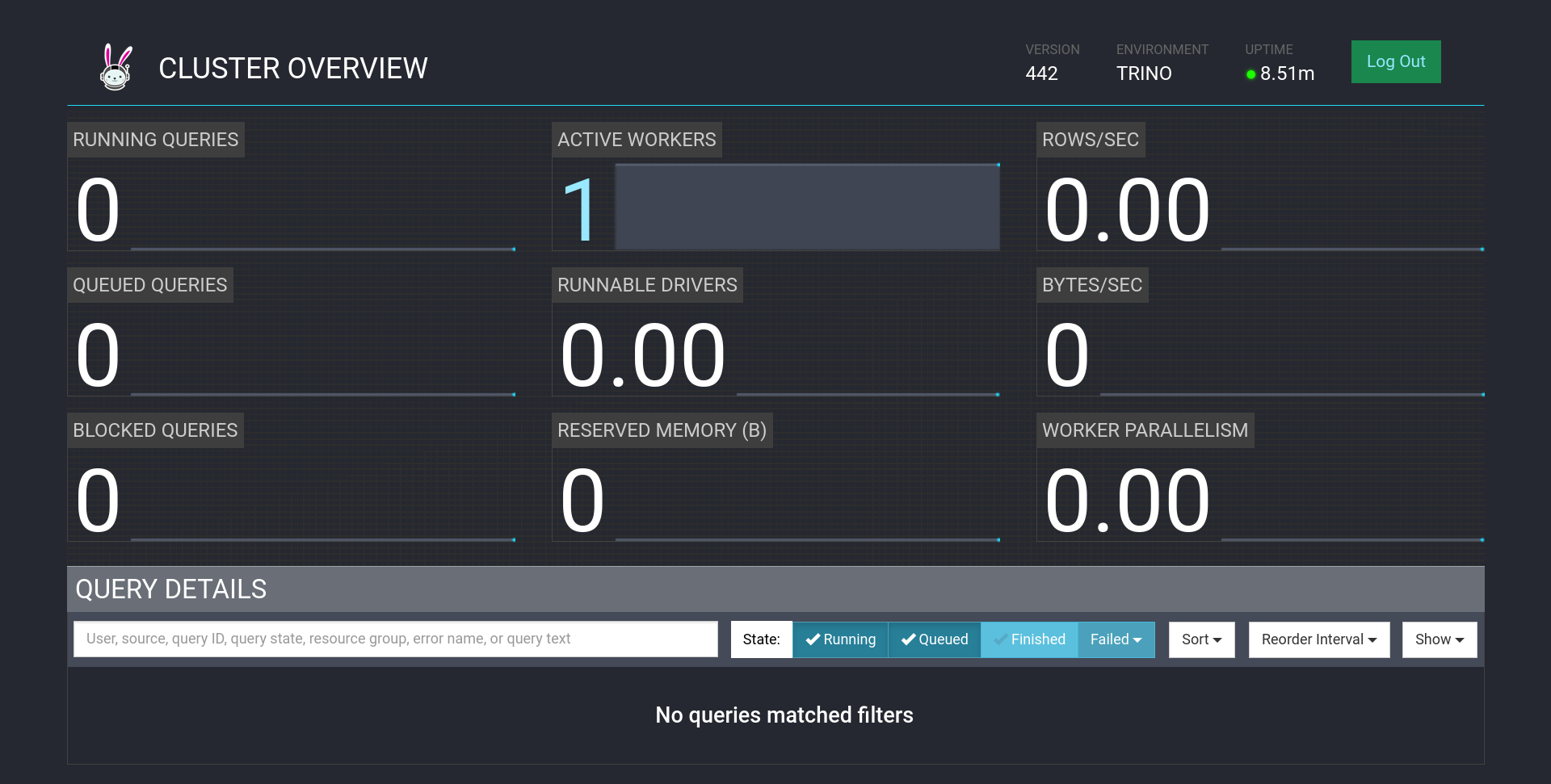Click the Trino rabbit logo
The width and height of the screenshot is (1551, 784).
pyautogui.click(x=116, y=67)
